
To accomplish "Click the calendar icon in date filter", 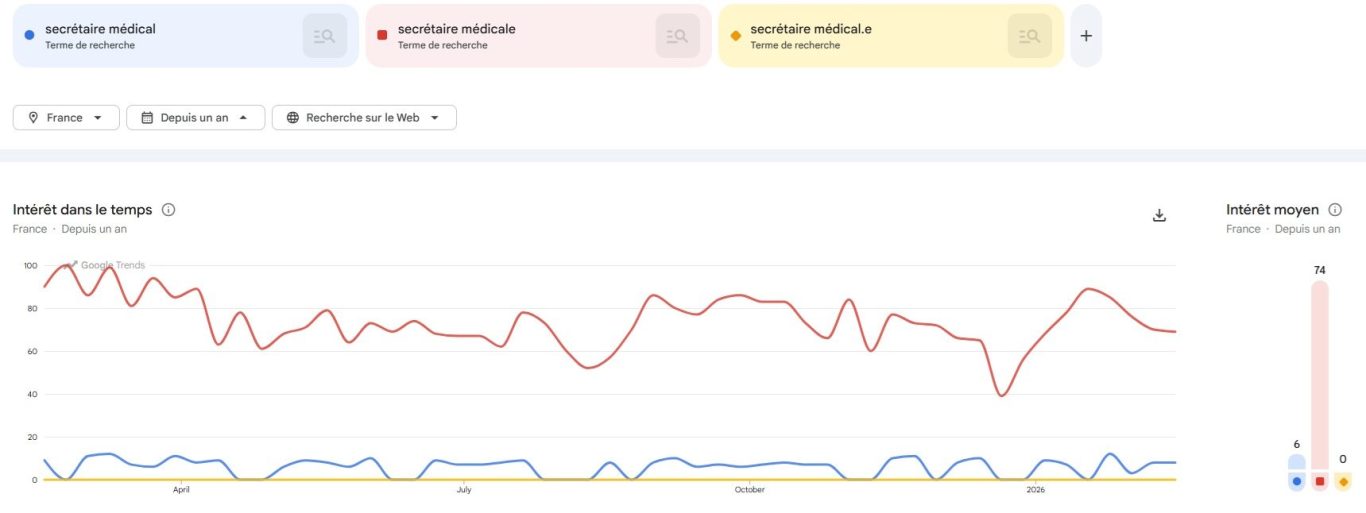I will click(x=147, y=118).
